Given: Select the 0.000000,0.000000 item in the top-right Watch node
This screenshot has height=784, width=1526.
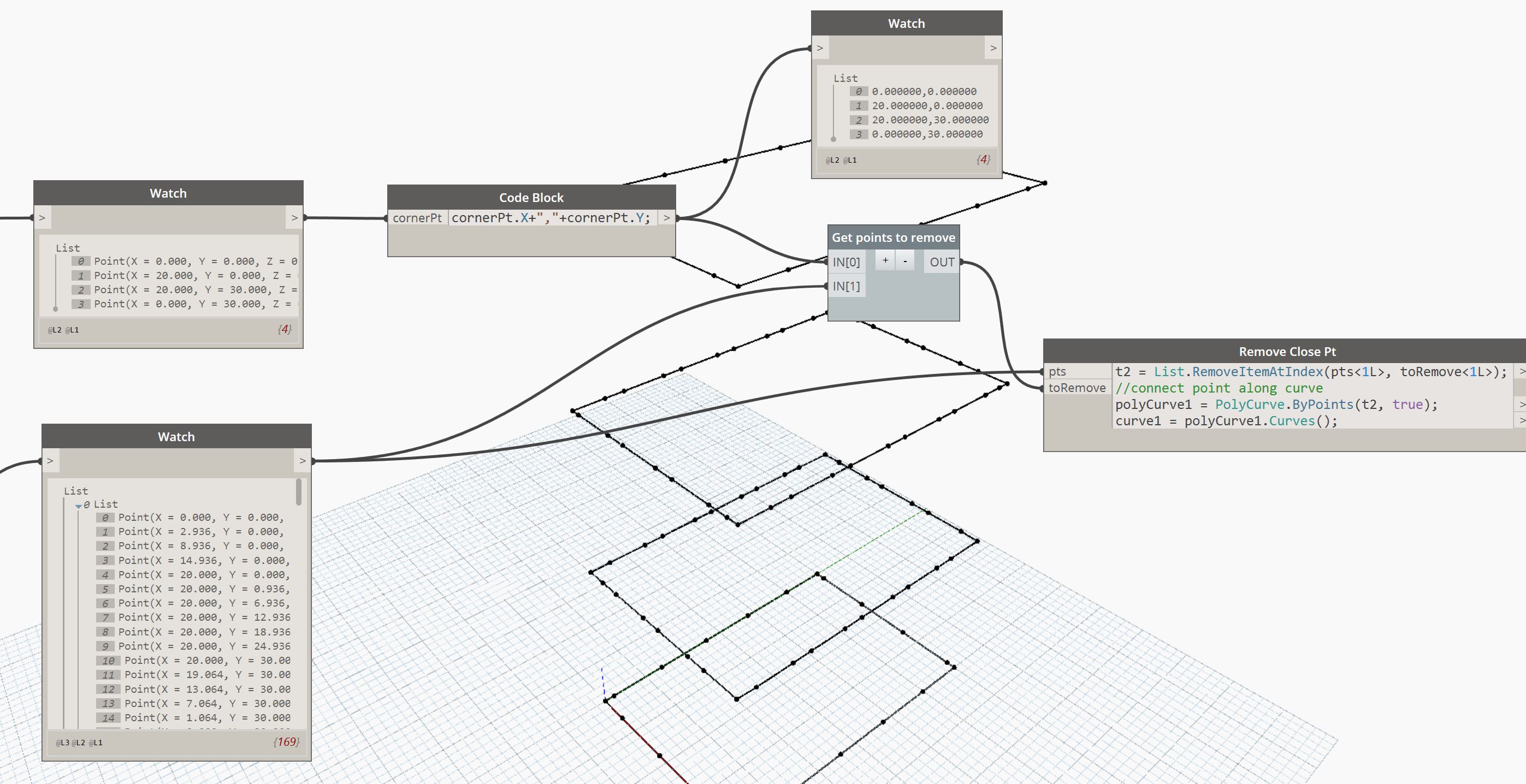Looking at the screenshot, I should [924, 91].
